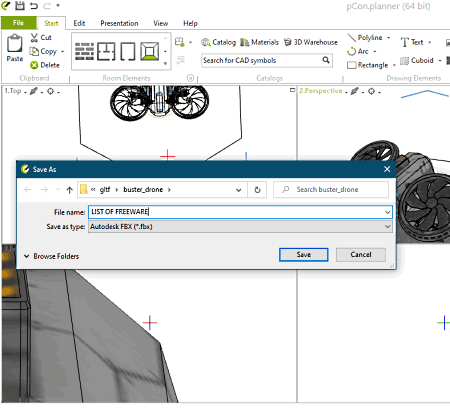
Task: Select the Rectangle drawing tool
Action: 368,65
